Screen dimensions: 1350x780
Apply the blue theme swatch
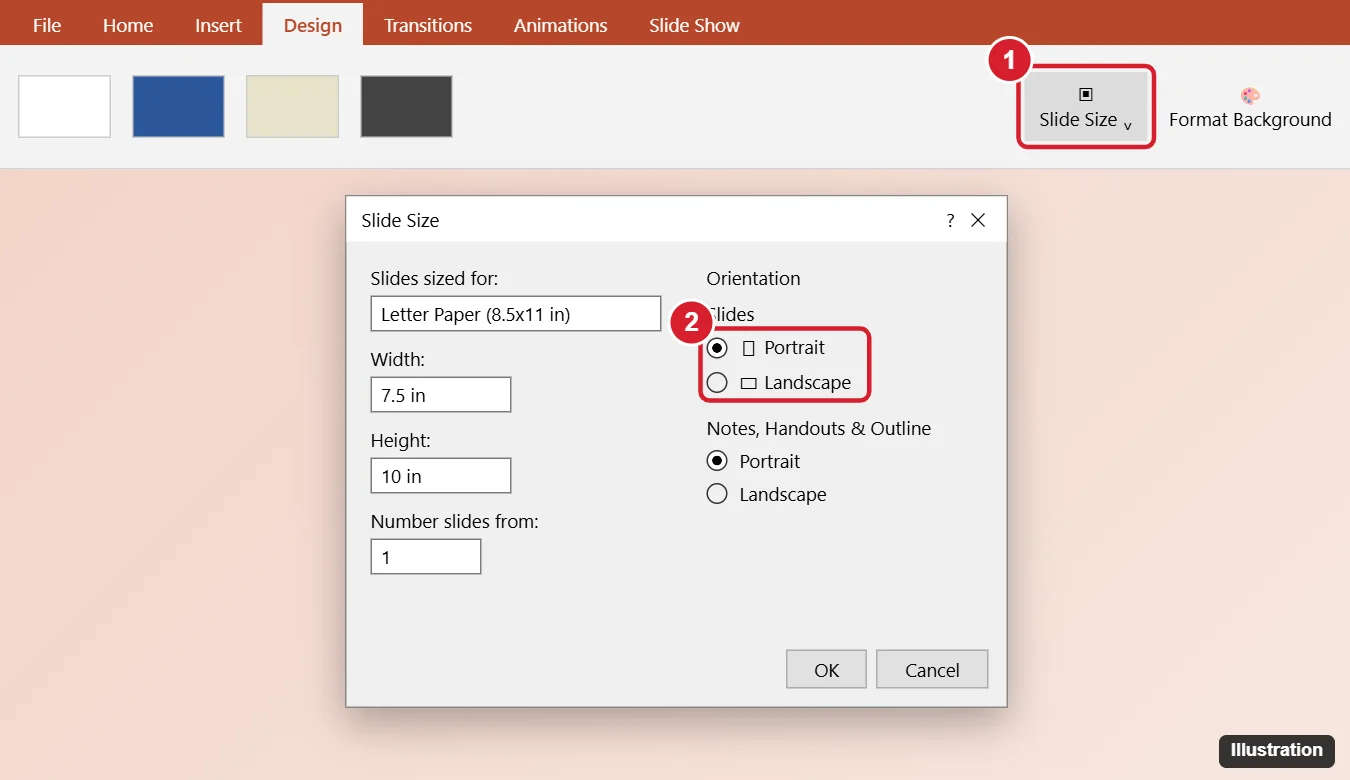click(x=178, y=106)
